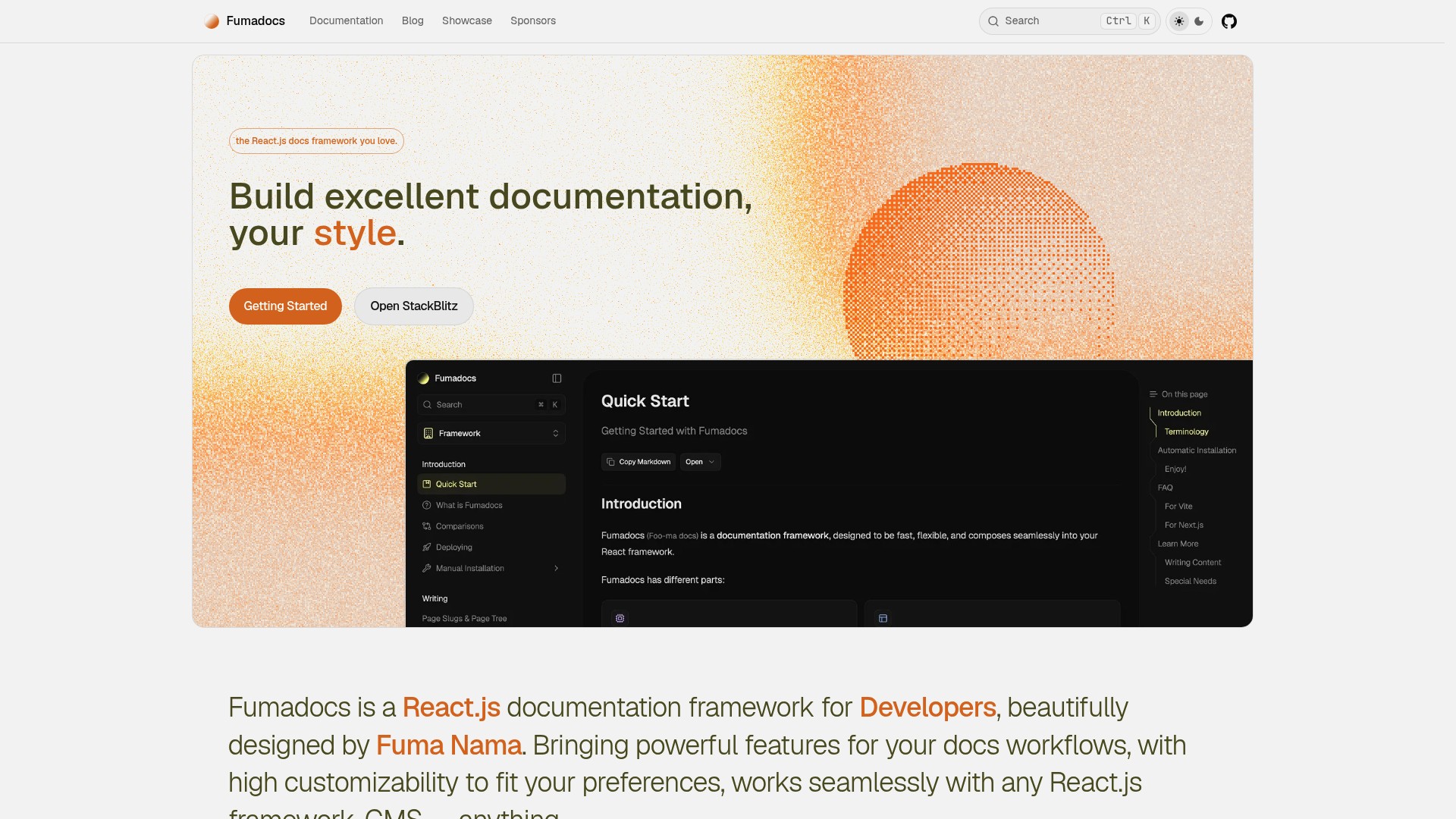Click the Build excellent documentation headline

[x=491, y=215]
